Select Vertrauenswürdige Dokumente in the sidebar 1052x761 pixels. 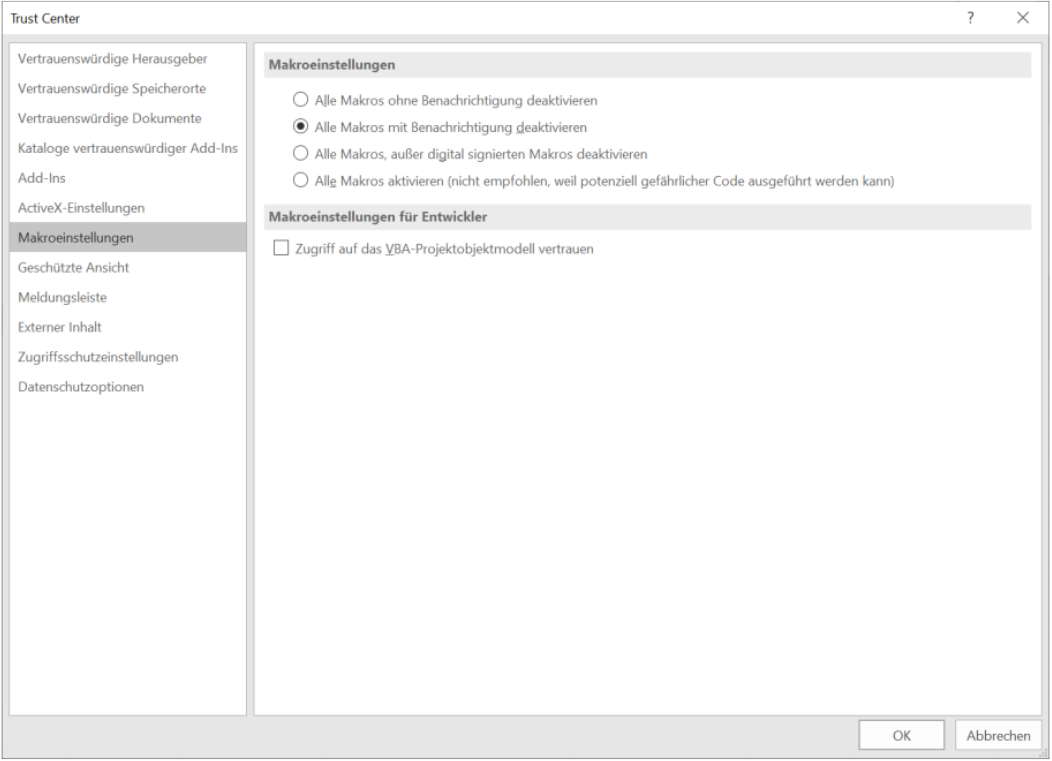point(110,118)
